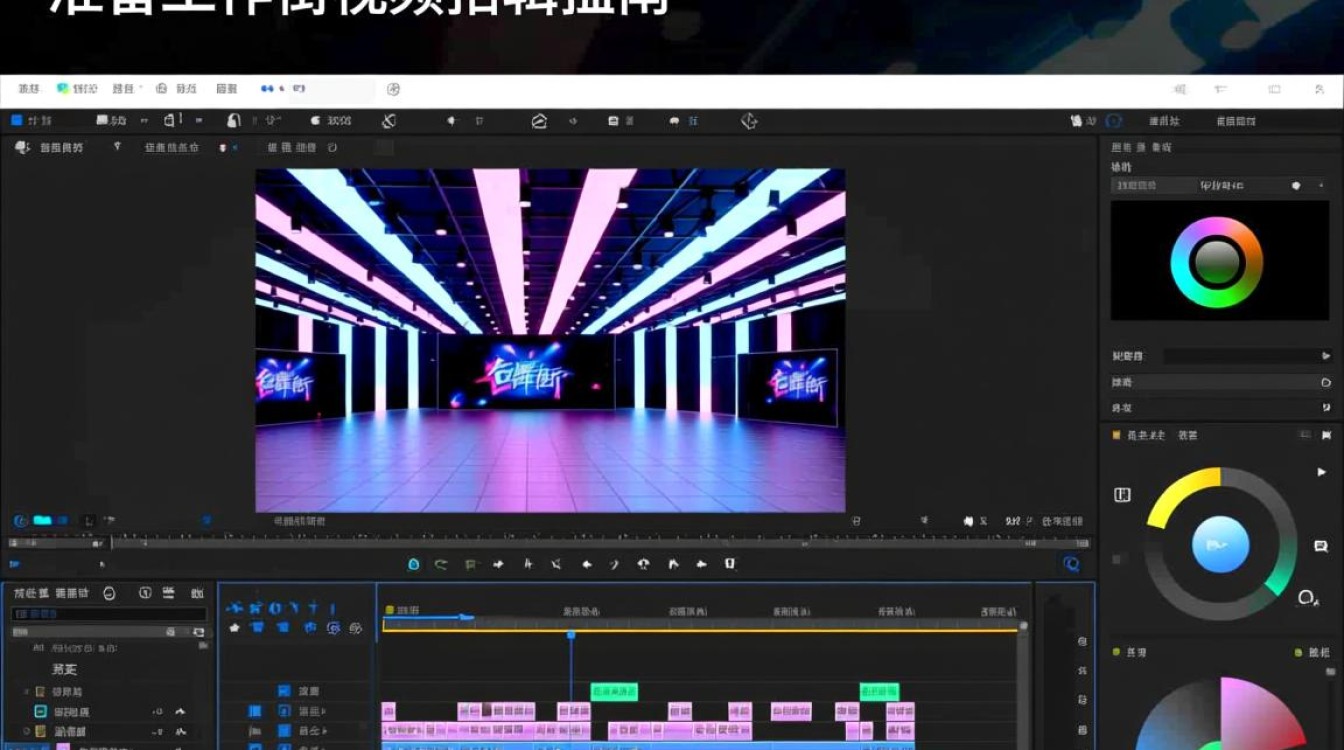Image resolution: width=1344 pixels, height=750 pixels.
Task: Click the yellow work-area bar above the tracks
Action: point(700,630)
